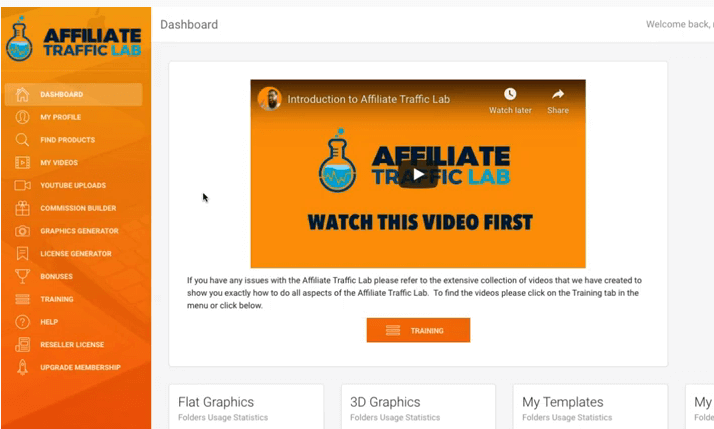Open the 3D Graphics statistics card
The image size is (714, 429).
418,406
